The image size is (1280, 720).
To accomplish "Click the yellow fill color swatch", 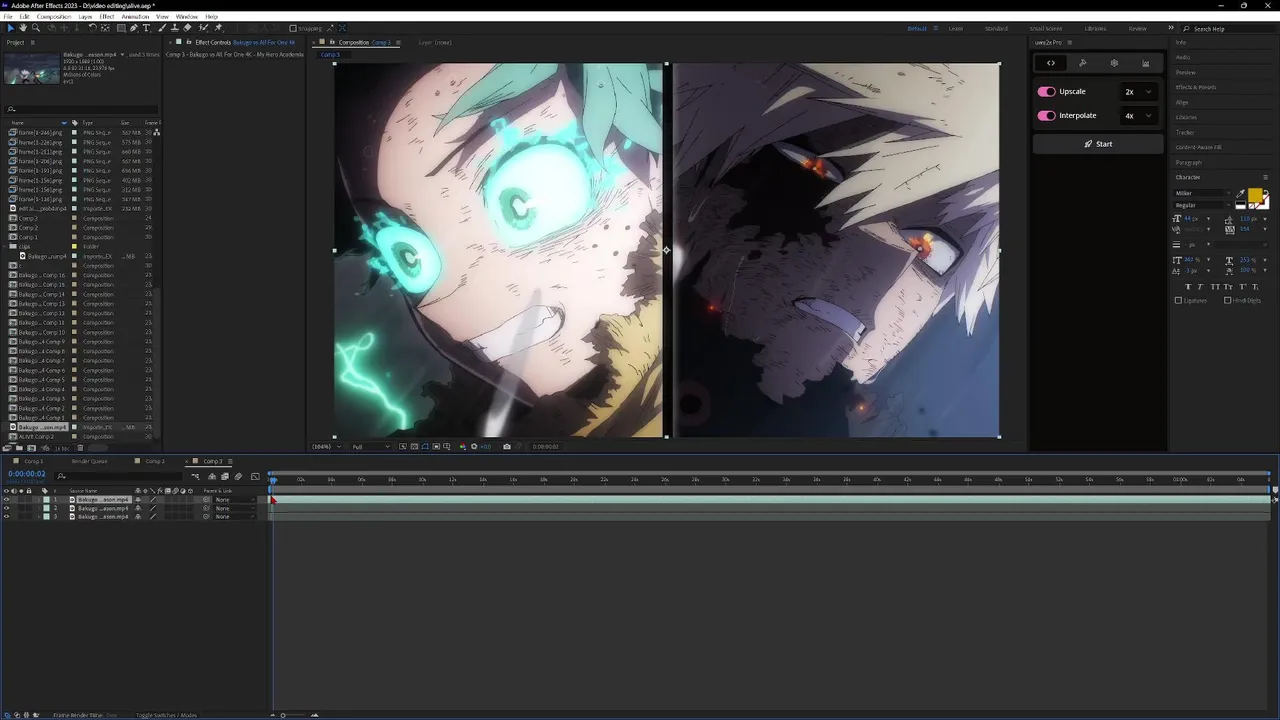I will point(1254,195).
